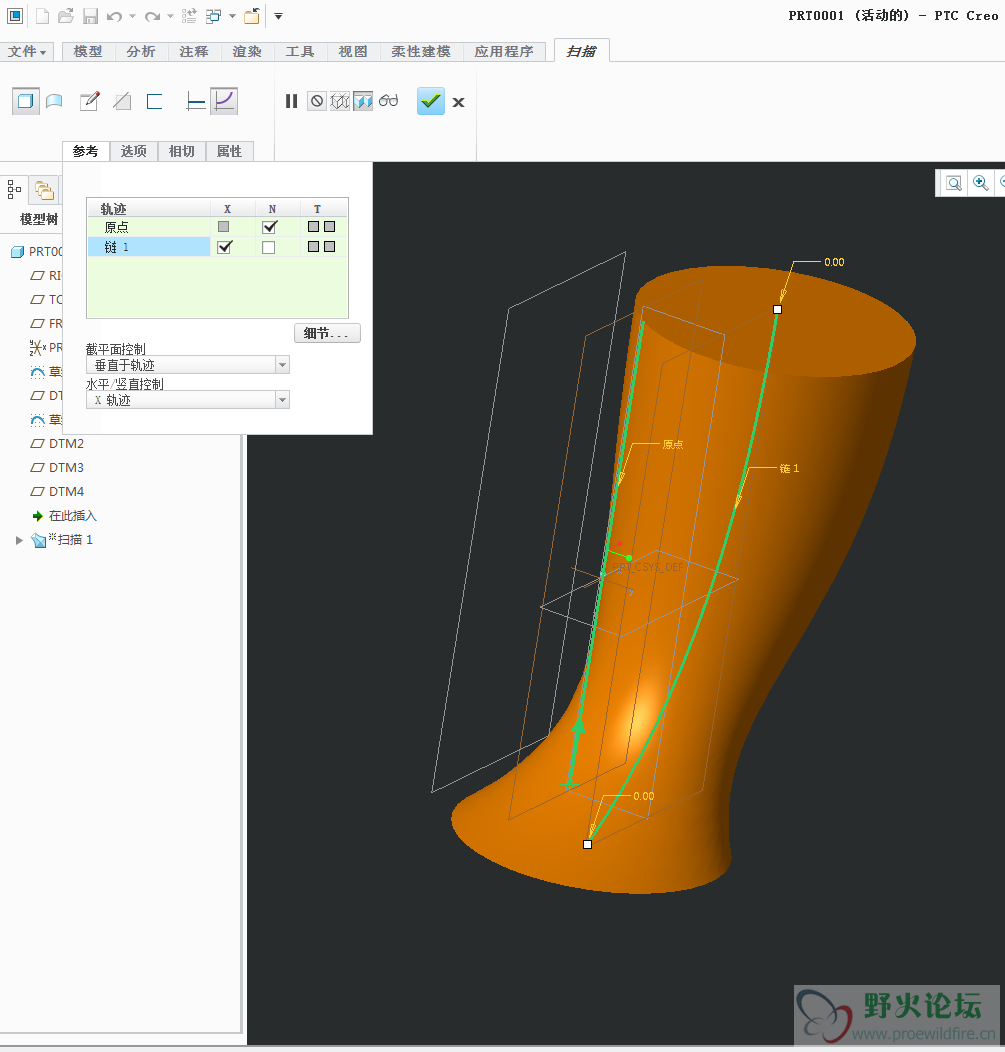Accept the sweep with green checkmark

431,101
